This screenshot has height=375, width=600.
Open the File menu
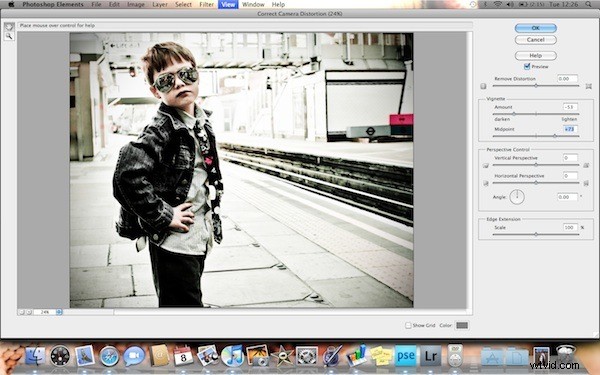(96, 4)
